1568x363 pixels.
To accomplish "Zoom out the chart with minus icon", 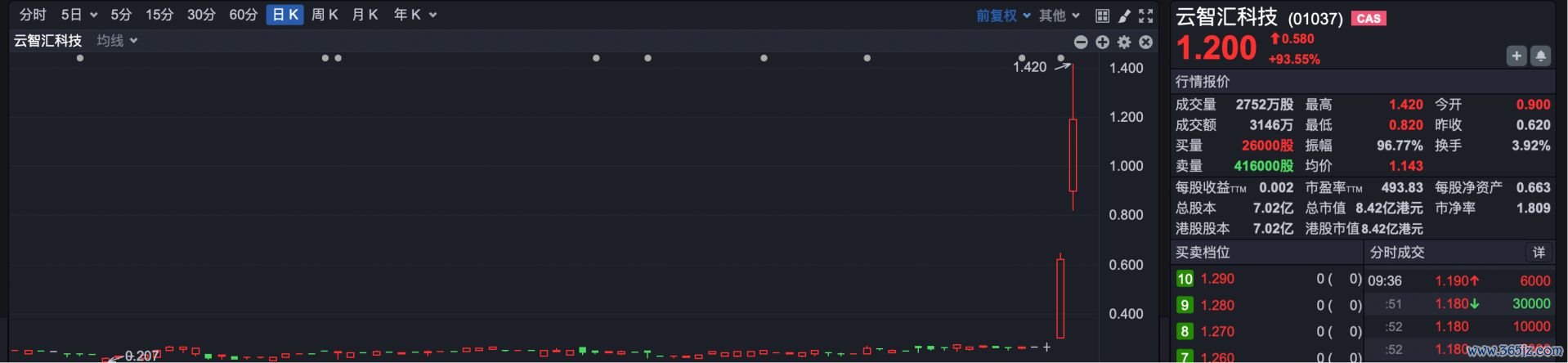I will 1081,42.
